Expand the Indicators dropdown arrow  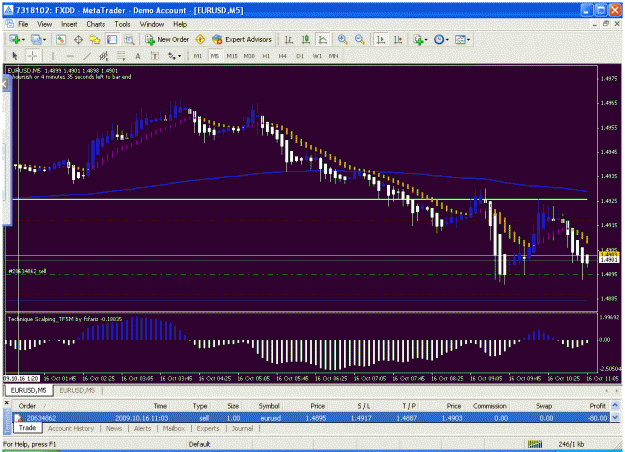click(x=426, y=39)
